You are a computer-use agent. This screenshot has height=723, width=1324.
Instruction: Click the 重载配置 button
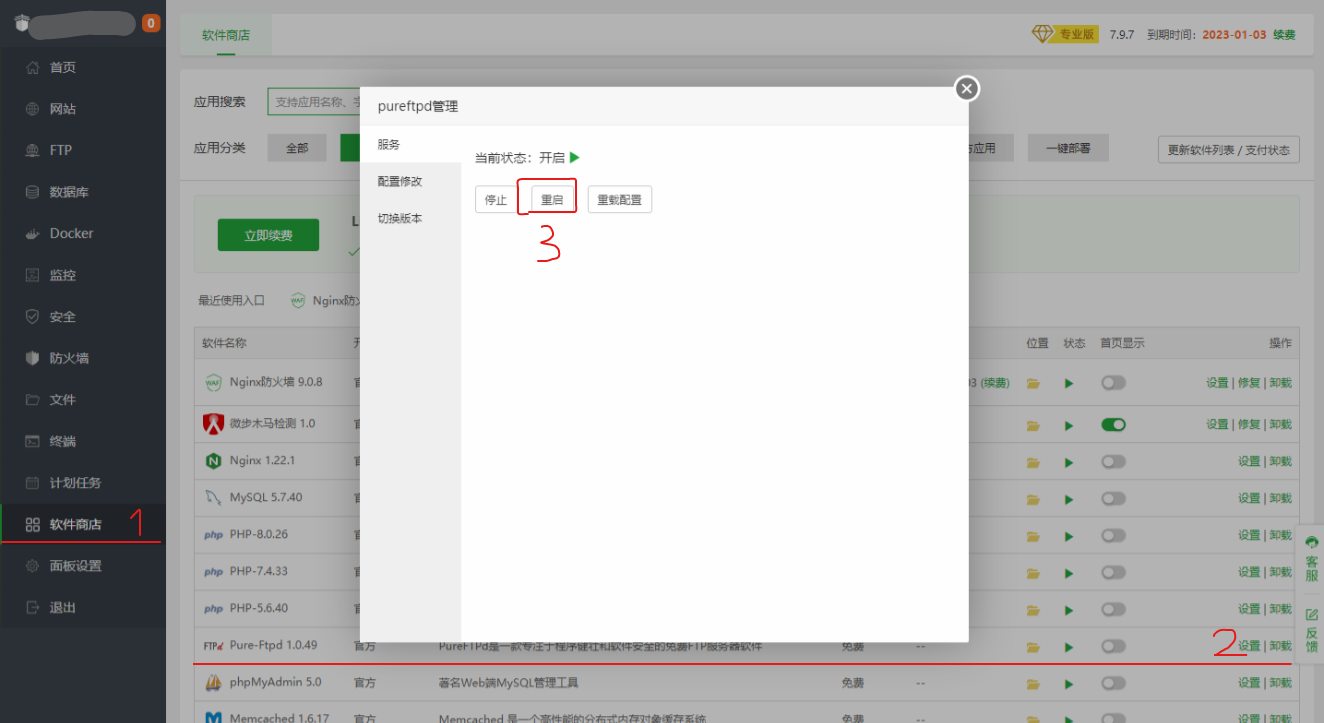point(620,199)
